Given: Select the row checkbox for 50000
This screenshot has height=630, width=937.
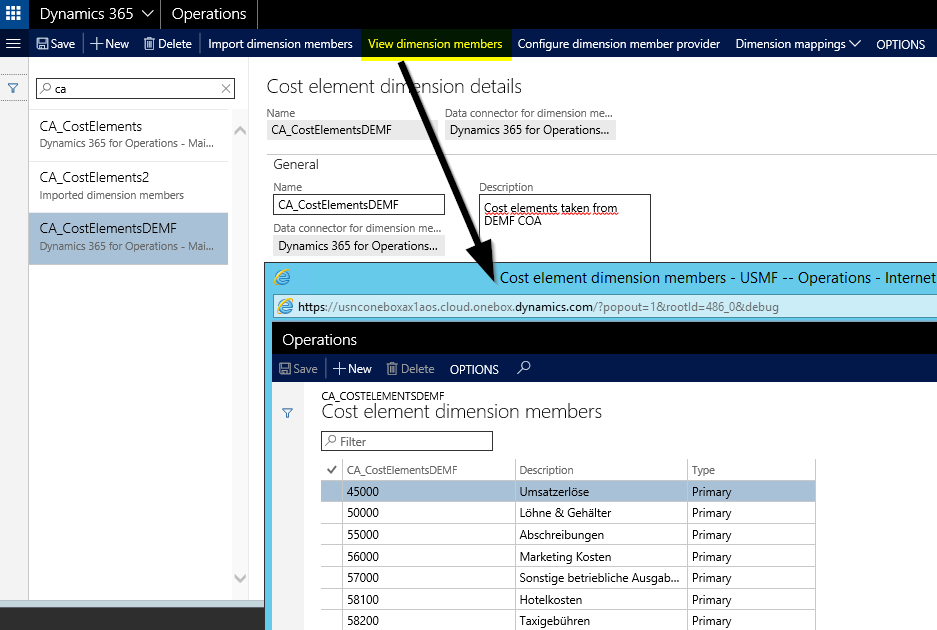Looking at the screenshot, I should click(332, 513).
